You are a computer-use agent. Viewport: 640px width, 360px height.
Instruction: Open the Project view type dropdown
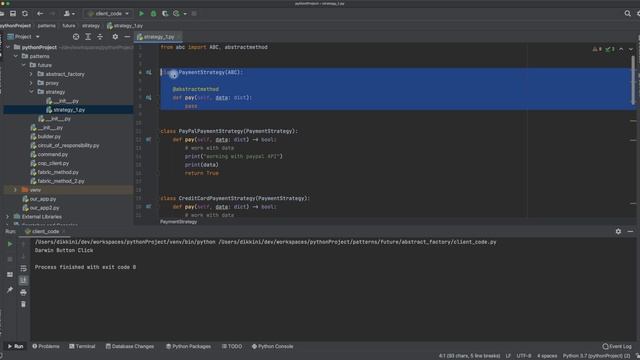click(24, 37)
